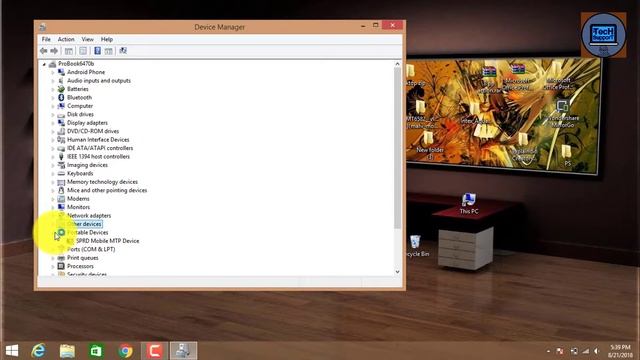Image resolution: width=640 pixels, height=360 pixels.
Task: Collapse the ProBook6470b root node
Action: tap(44, 64)
